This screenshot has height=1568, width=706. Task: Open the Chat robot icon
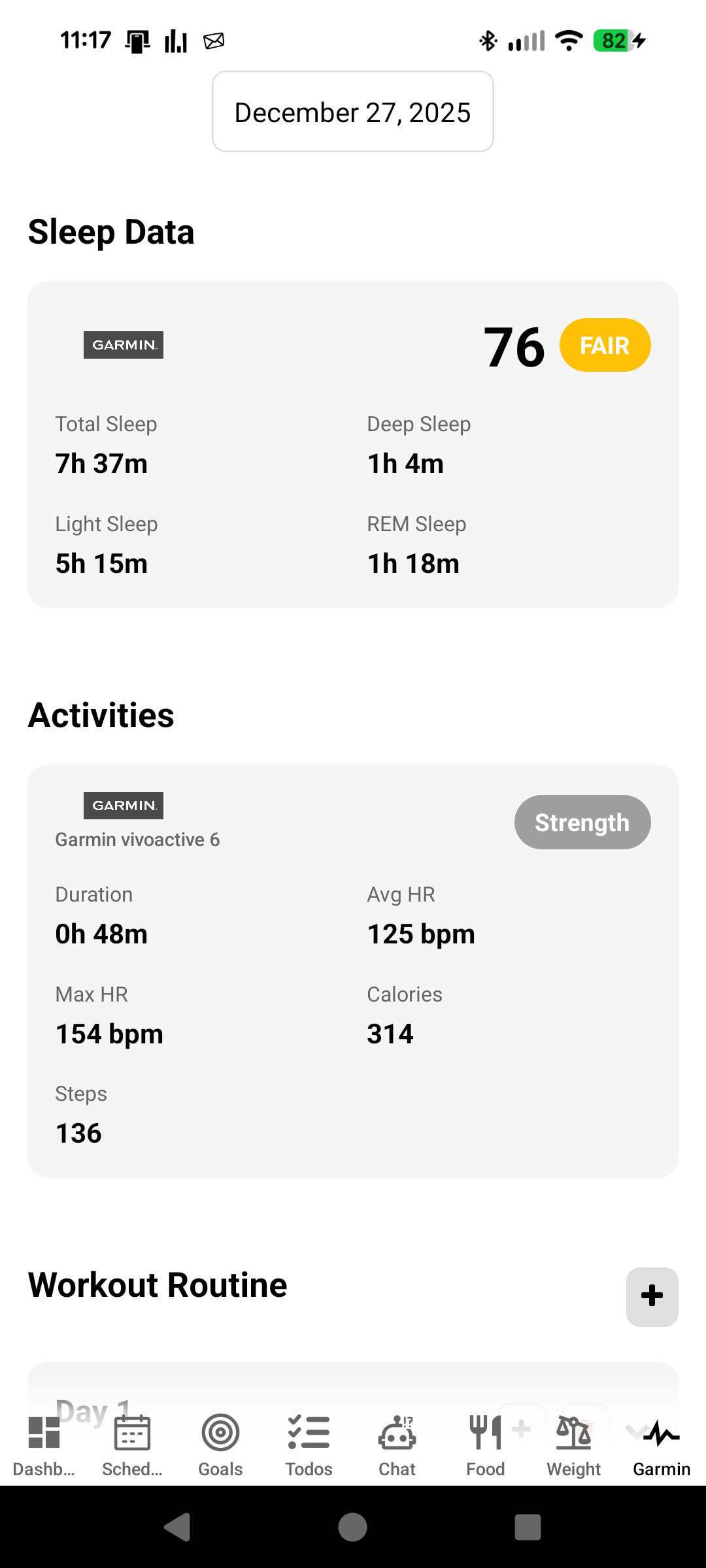pos(397,1433)
